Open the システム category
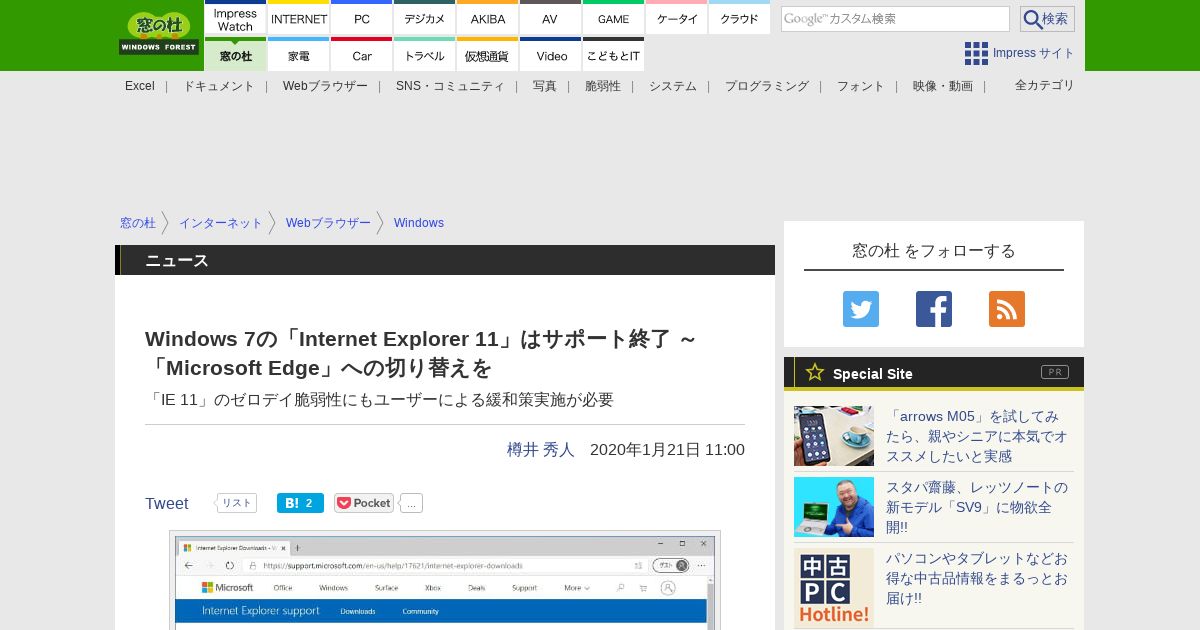 [x=673, y=86]
